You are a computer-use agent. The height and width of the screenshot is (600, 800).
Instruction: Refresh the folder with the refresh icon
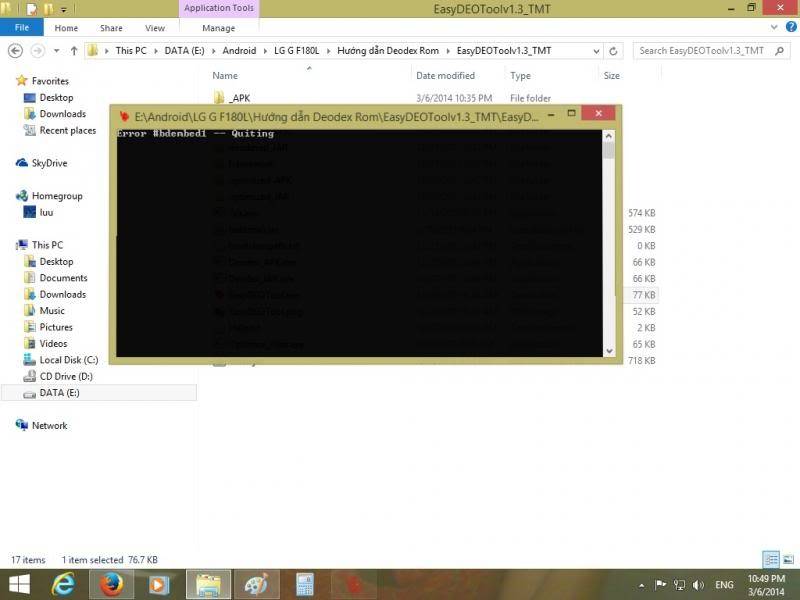point(613,51)
